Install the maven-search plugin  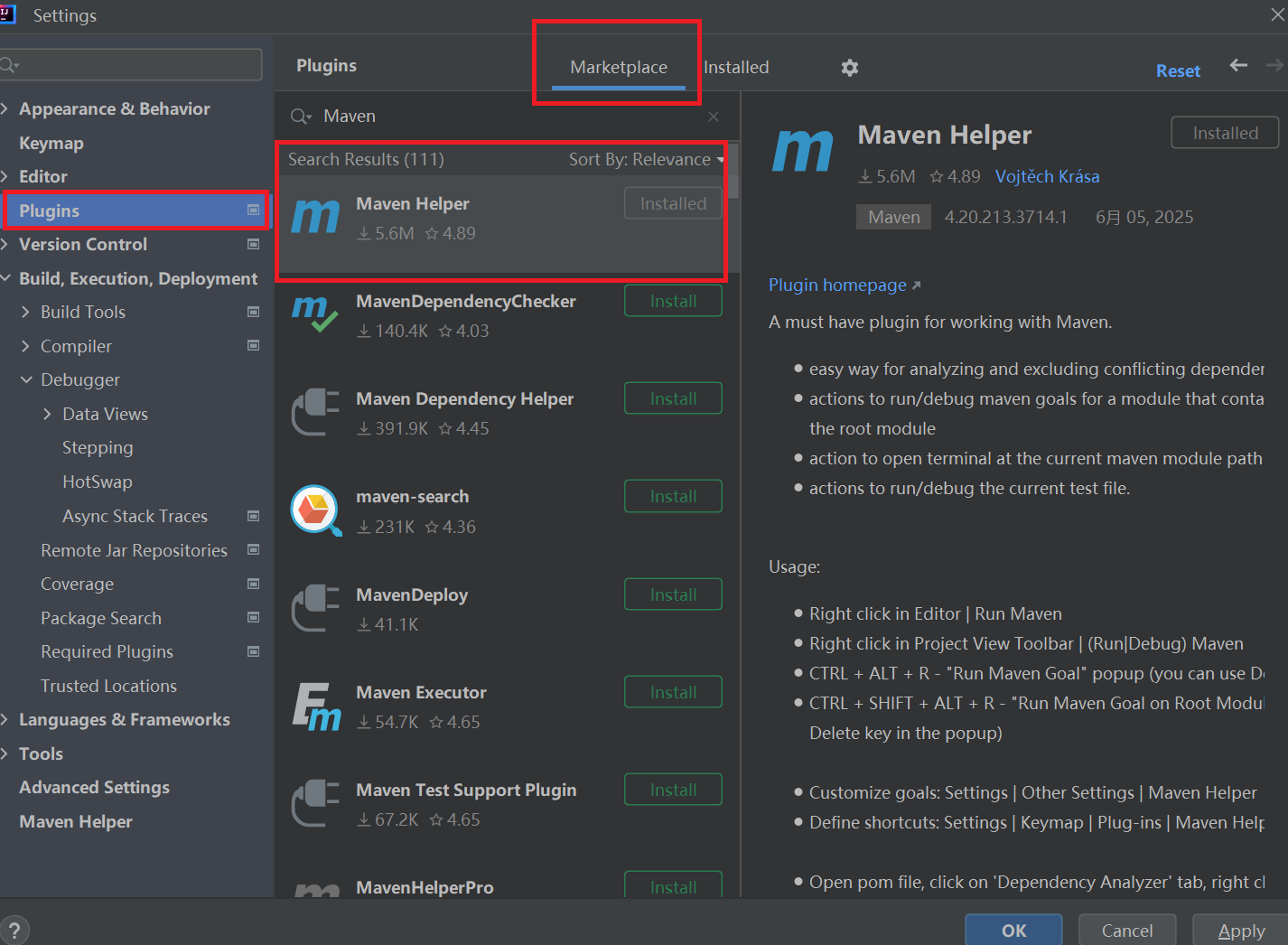[x=673, y=496]
